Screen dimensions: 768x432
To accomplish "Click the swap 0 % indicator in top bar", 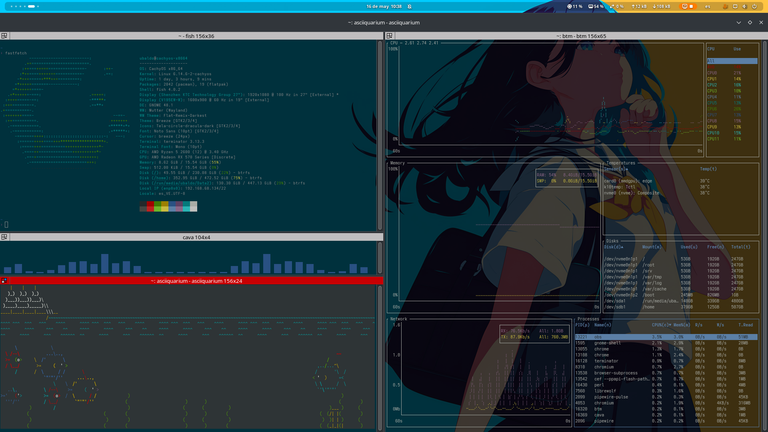I will 617,6.
